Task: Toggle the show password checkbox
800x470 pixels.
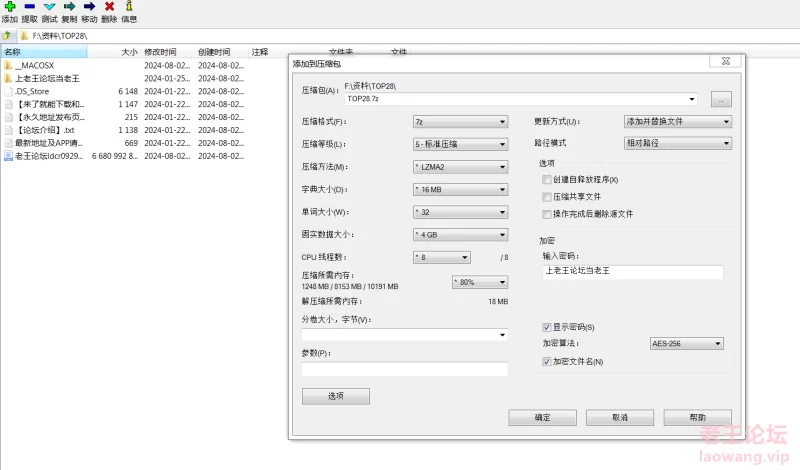Action: click(545, 327)
